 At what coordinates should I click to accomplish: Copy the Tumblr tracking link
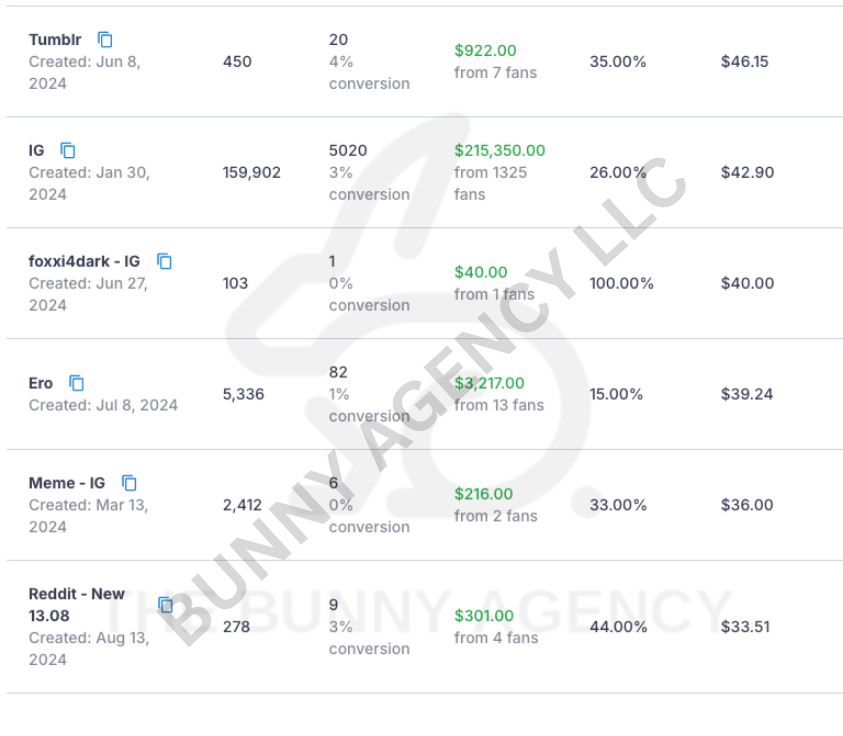105,40
